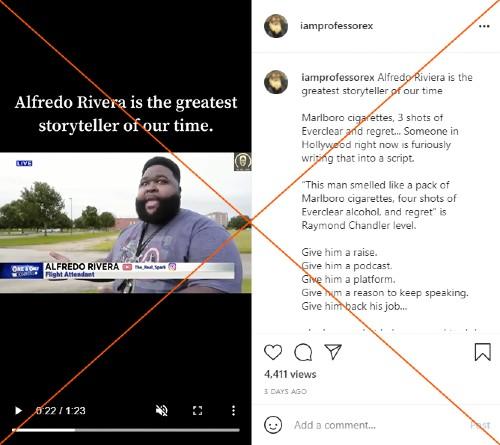Open iamprofessorex profile from header username

(336, 26)
